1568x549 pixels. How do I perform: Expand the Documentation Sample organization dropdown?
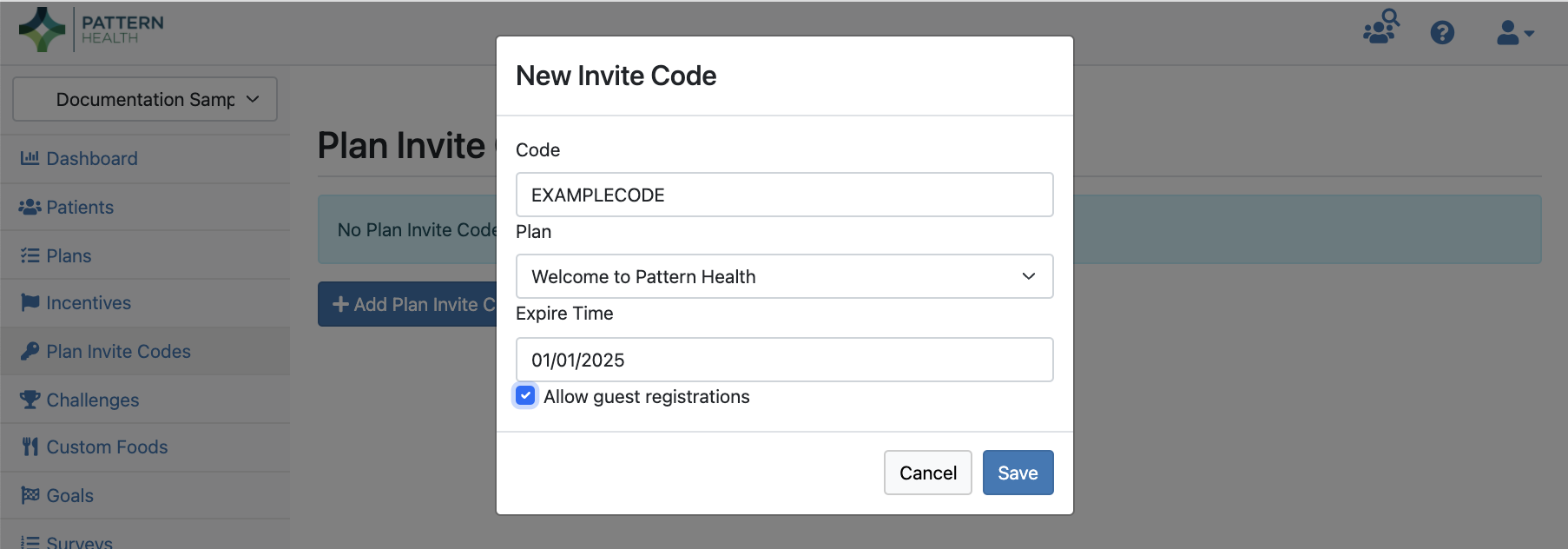(145, 99)
